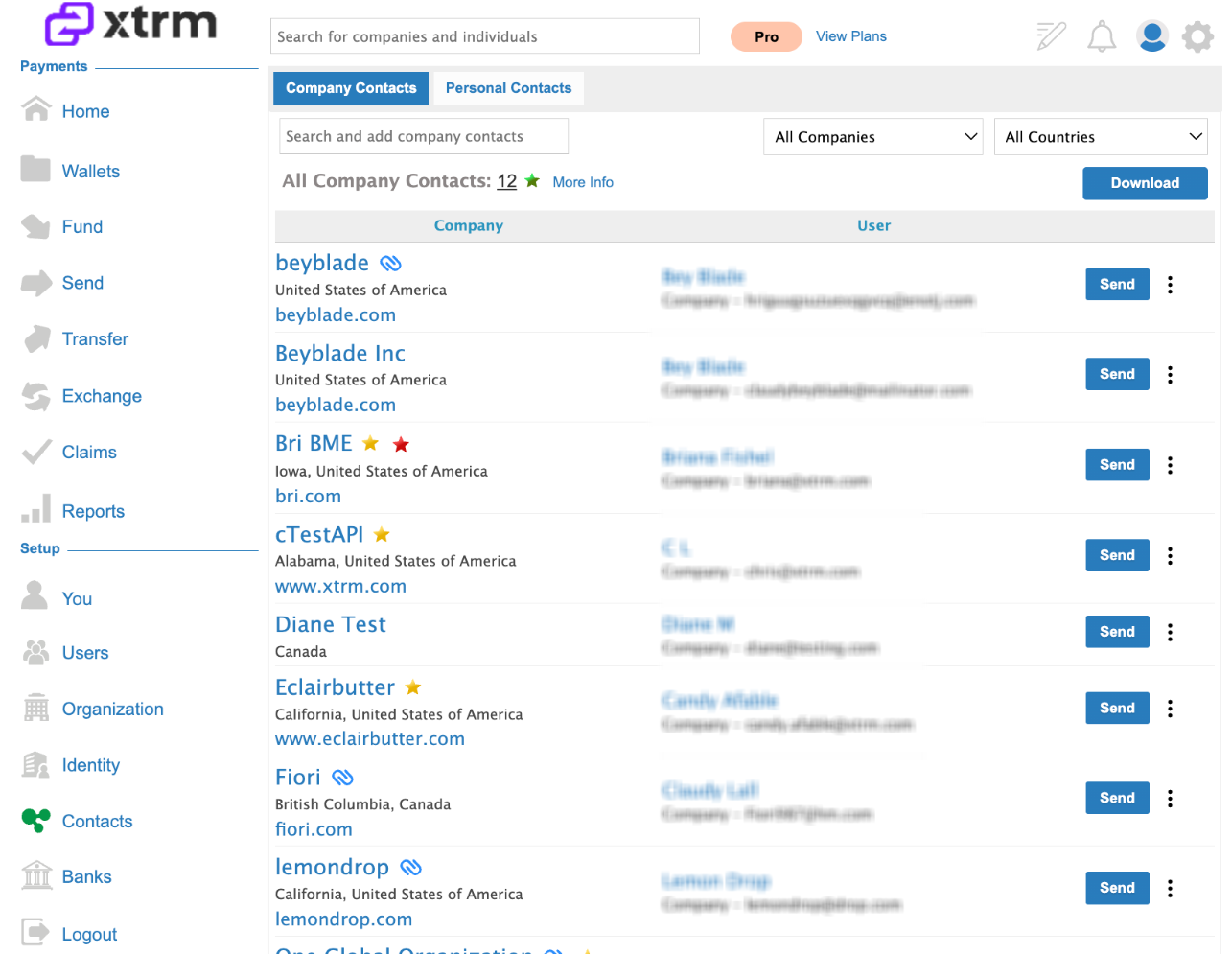
Task: Go to Reports in the sidebar menu
Action: [x=93, y=511]
